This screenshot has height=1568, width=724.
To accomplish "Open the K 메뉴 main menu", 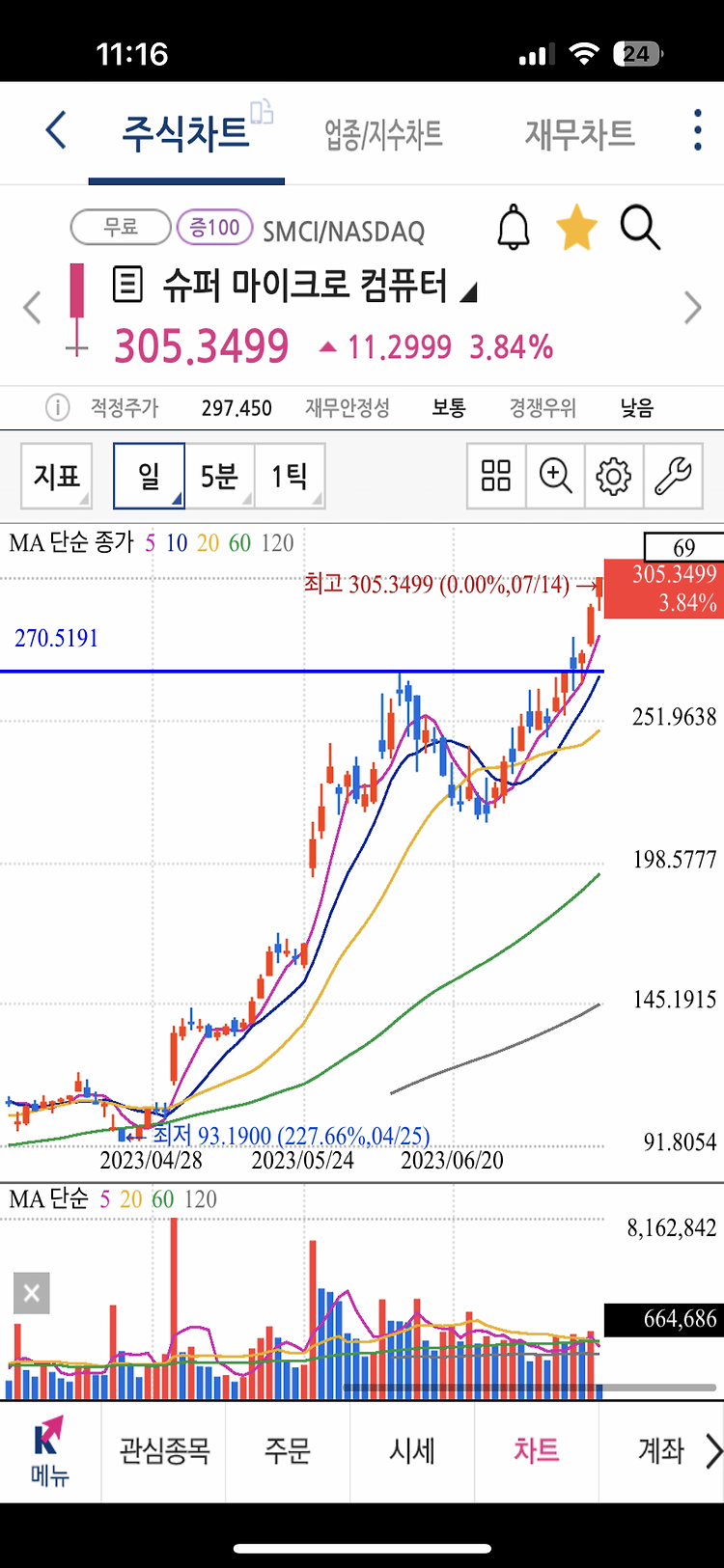I will click(50, 1451).
